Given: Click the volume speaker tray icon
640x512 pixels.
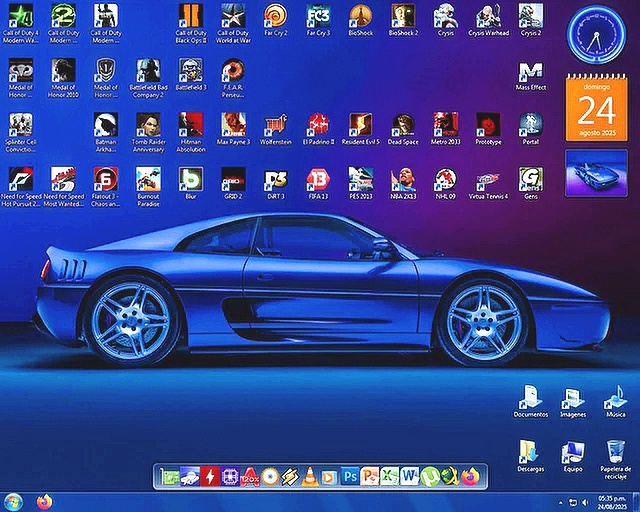Looking at the screenshot, I should [585, 502].
